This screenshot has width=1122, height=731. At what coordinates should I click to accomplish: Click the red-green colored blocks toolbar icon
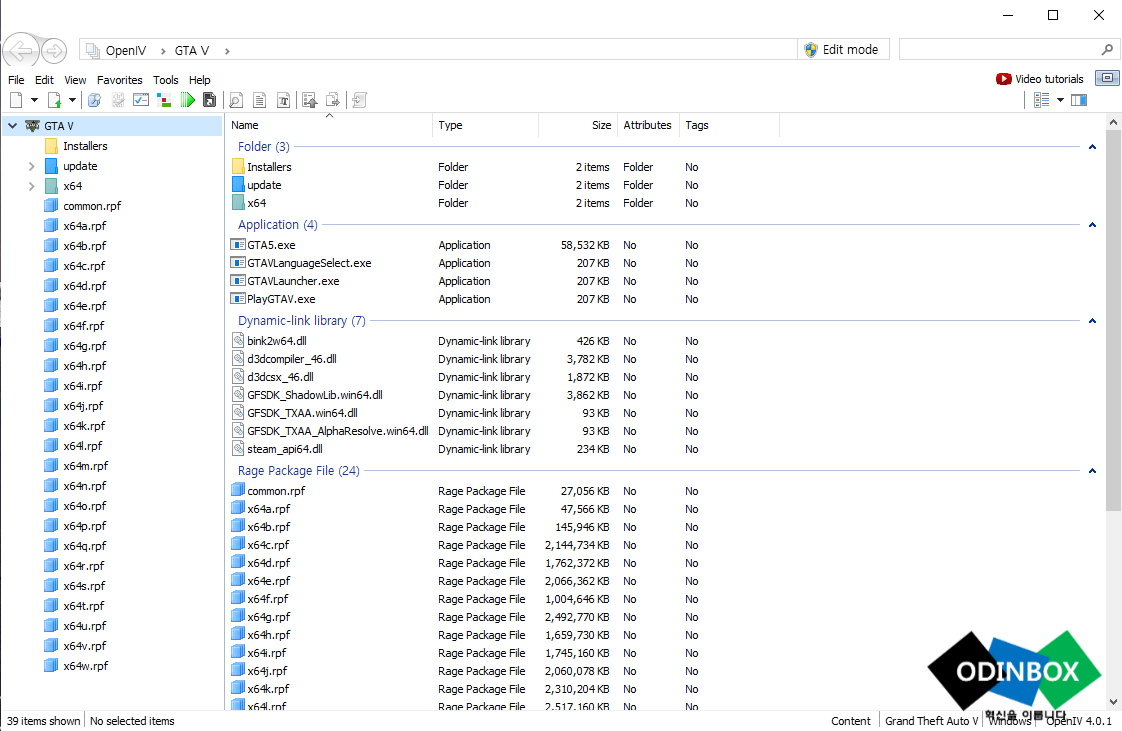point(164,100)
